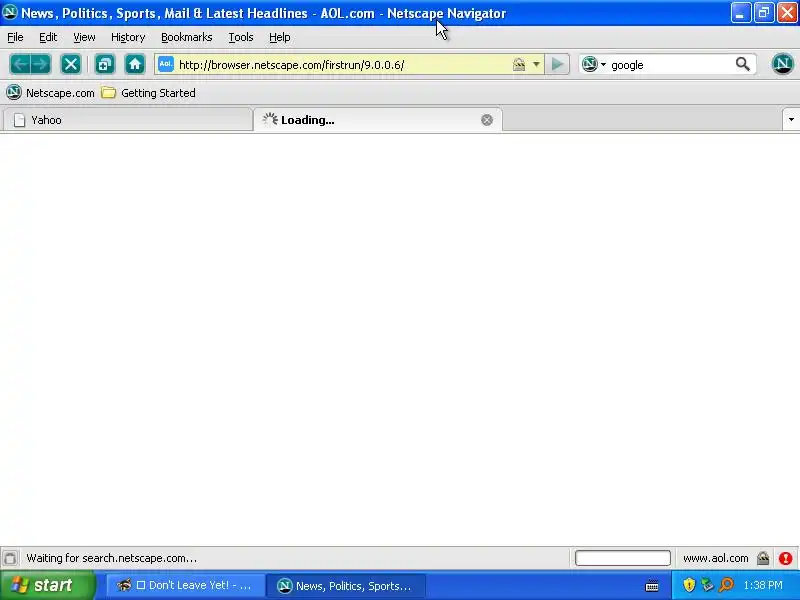Go forward with the Forward arrow button
800x600 pixels.
(x=41, y=64)
